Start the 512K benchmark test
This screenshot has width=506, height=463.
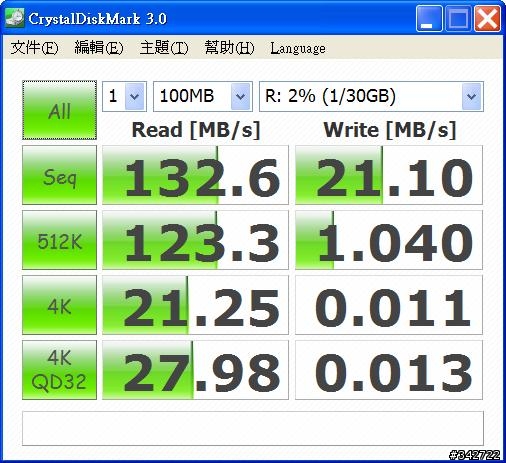tap(59, 240)
